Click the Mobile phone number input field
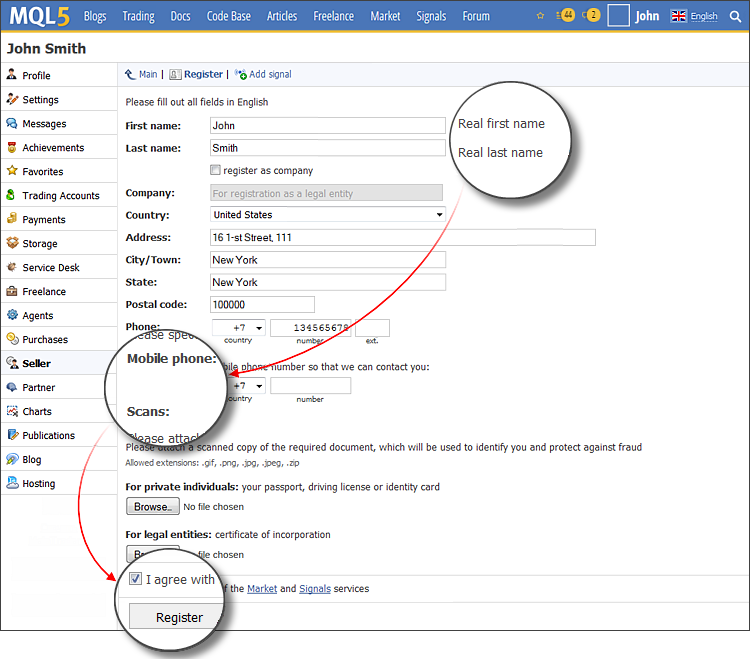 click(x=310, y=385)
